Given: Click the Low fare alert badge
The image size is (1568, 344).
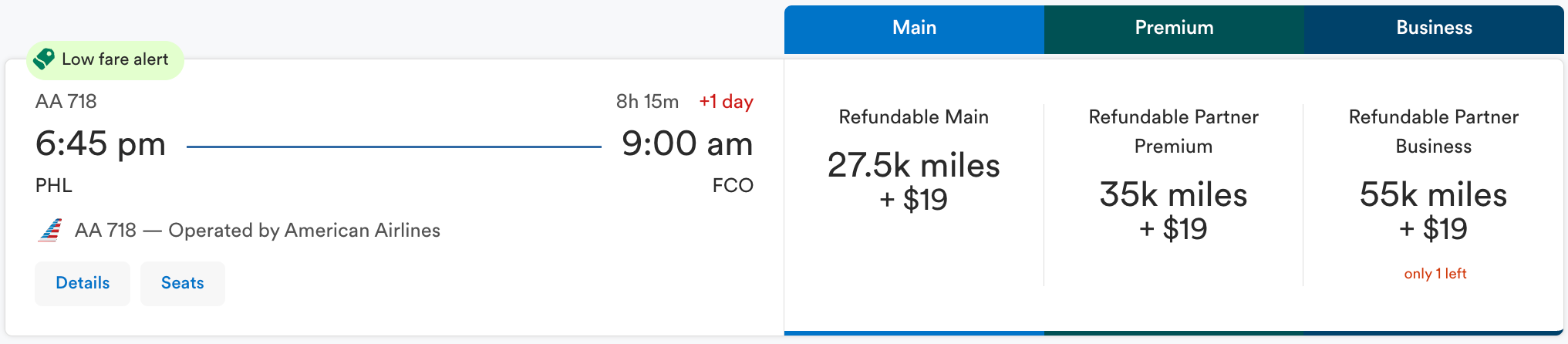Looking at the screenshot, I should coord(105,60).
